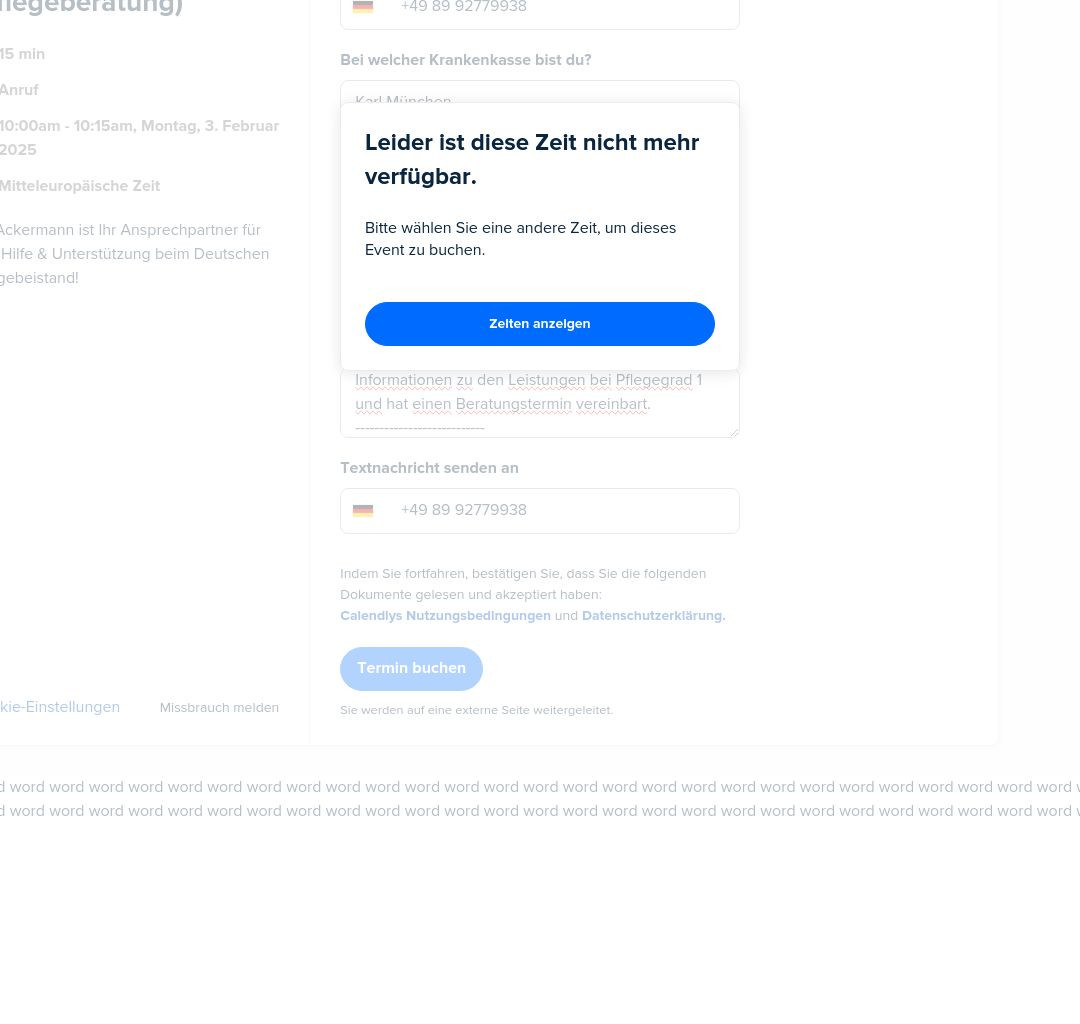Click the 'Sie werden auf eine externe Seite weitergeleitet' note

pyautogui.click(x=476, y=710)
